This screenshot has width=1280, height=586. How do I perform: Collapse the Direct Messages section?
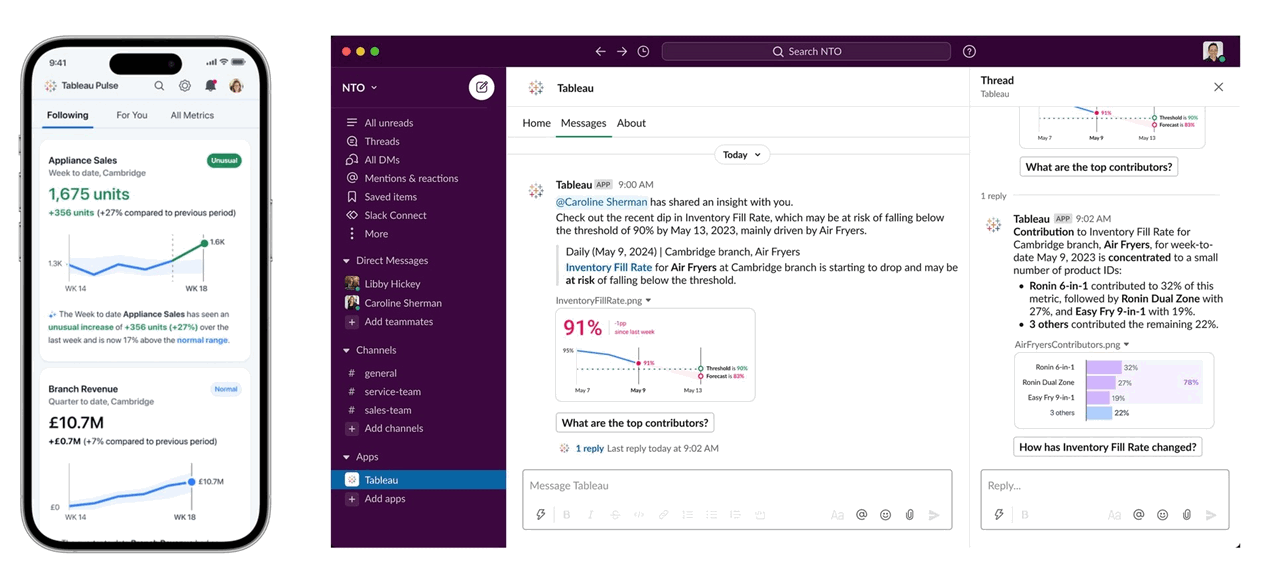click(346, 261)
